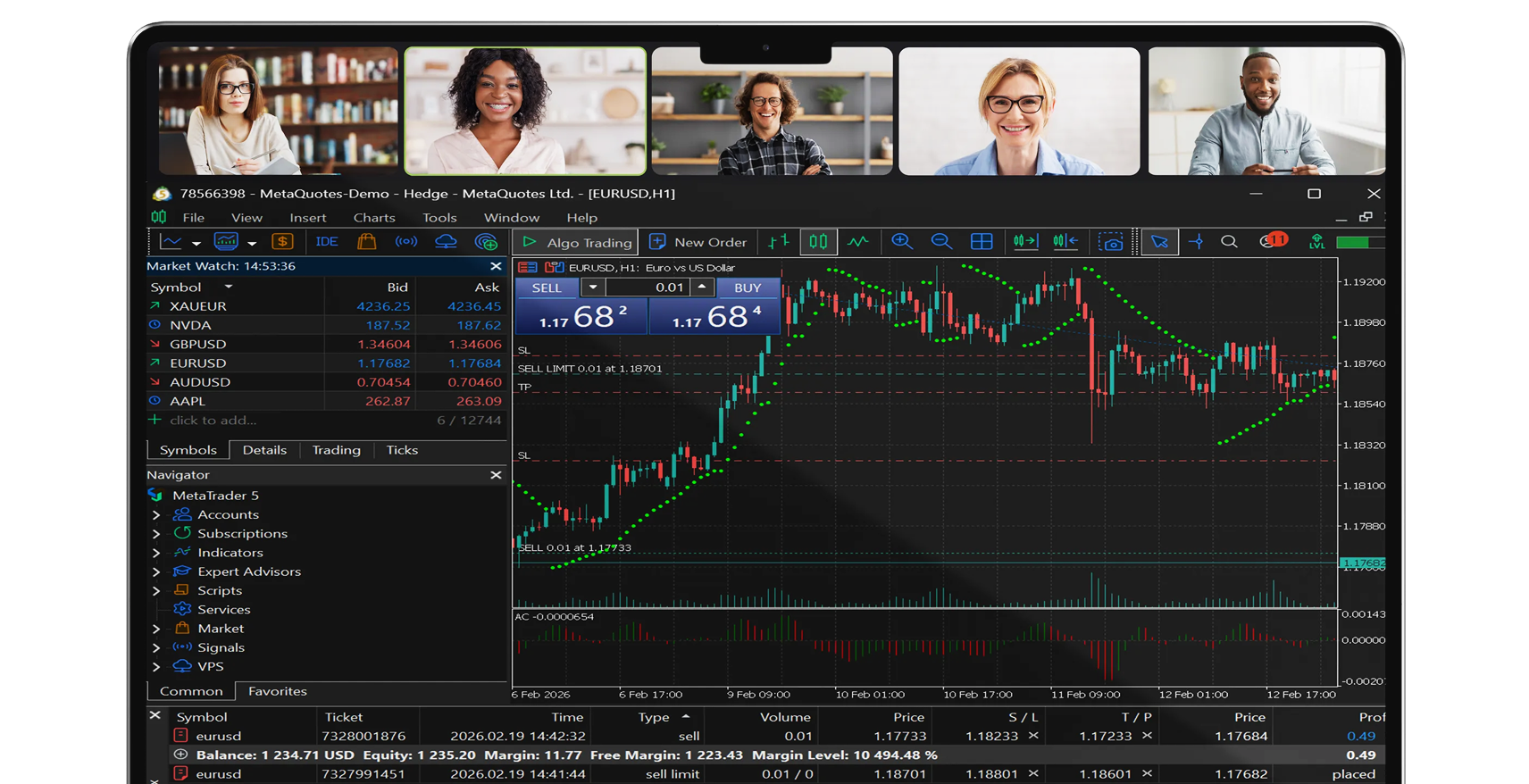Open the VPS cloud toolbar icon
Viewport: 1529px width, 784px height.
point(446,242)
